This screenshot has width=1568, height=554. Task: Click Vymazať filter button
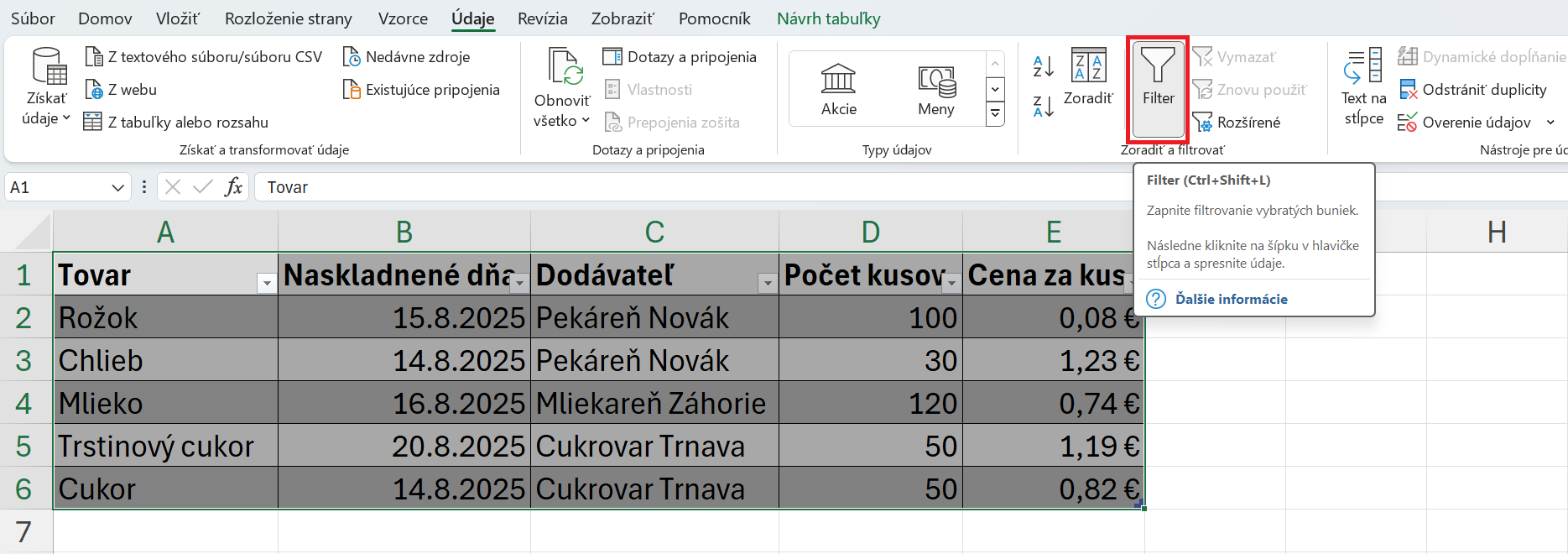tap(1234, 57)
